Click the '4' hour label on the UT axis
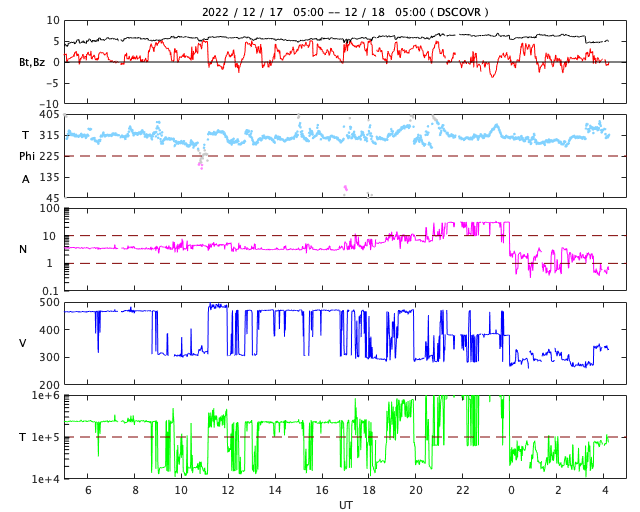The height and width of the screenshot is (512, 640). (x=605, y=490)
